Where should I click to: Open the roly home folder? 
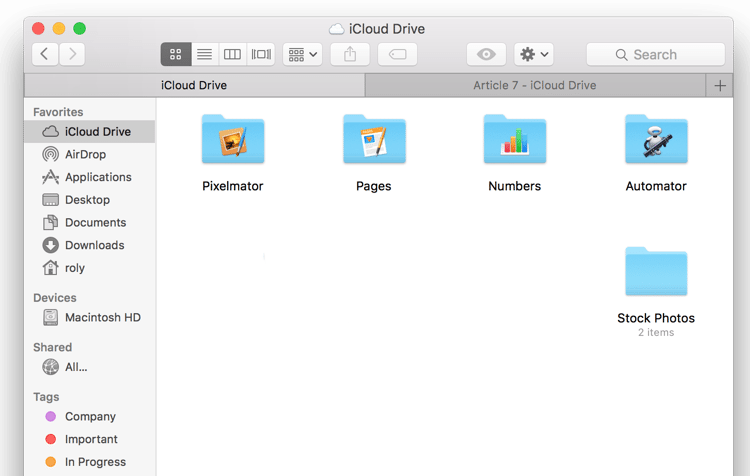point(89,268)
